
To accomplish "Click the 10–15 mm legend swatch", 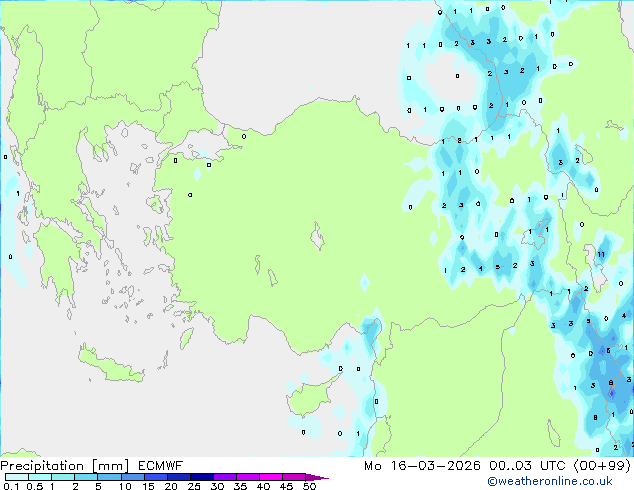I will tap(133, 477).
